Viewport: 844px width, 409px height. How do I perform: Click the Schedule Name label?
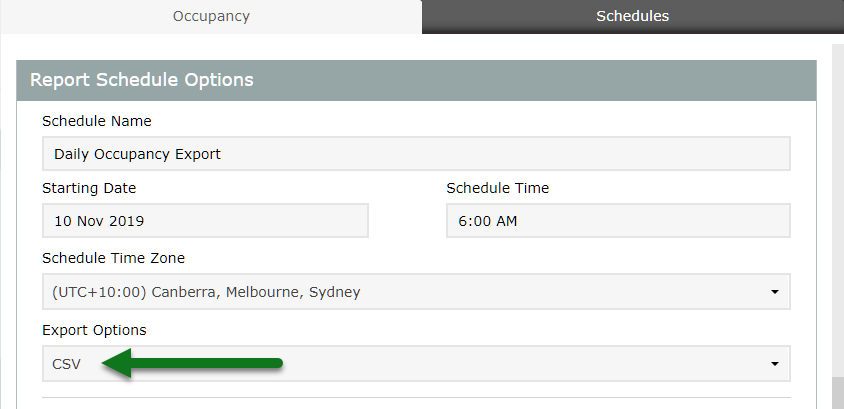coord(97,121)
